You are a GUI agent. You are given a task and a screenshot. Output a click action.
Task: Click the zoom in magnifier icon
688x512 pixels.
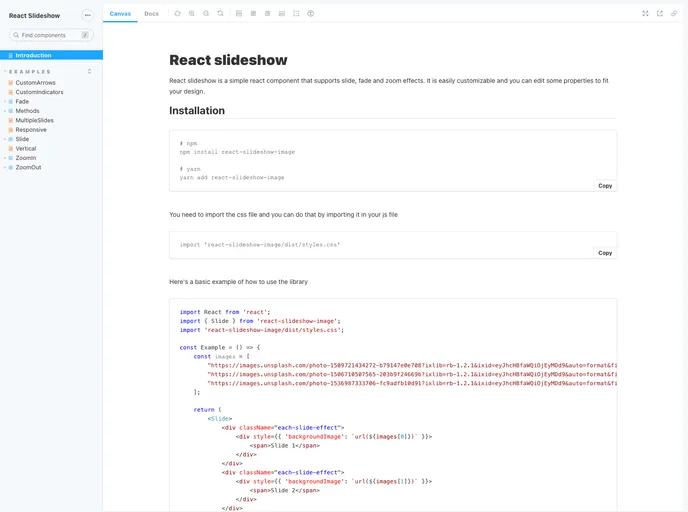coord(192,14)
